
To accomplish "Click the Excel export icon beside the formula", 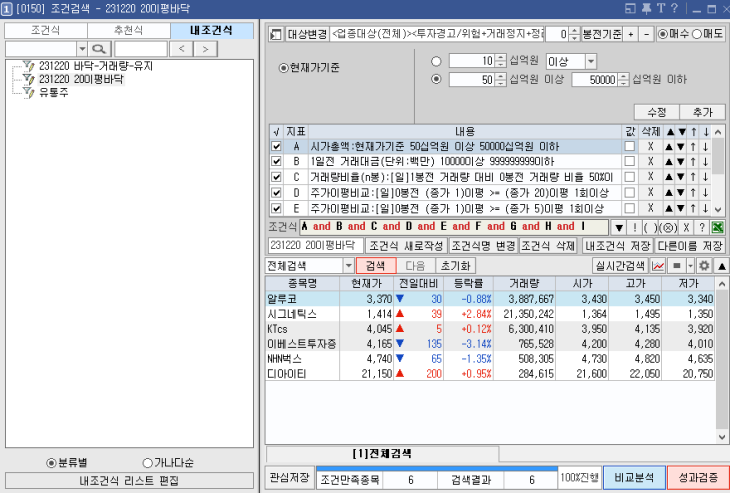I will (x=716, y=227).
